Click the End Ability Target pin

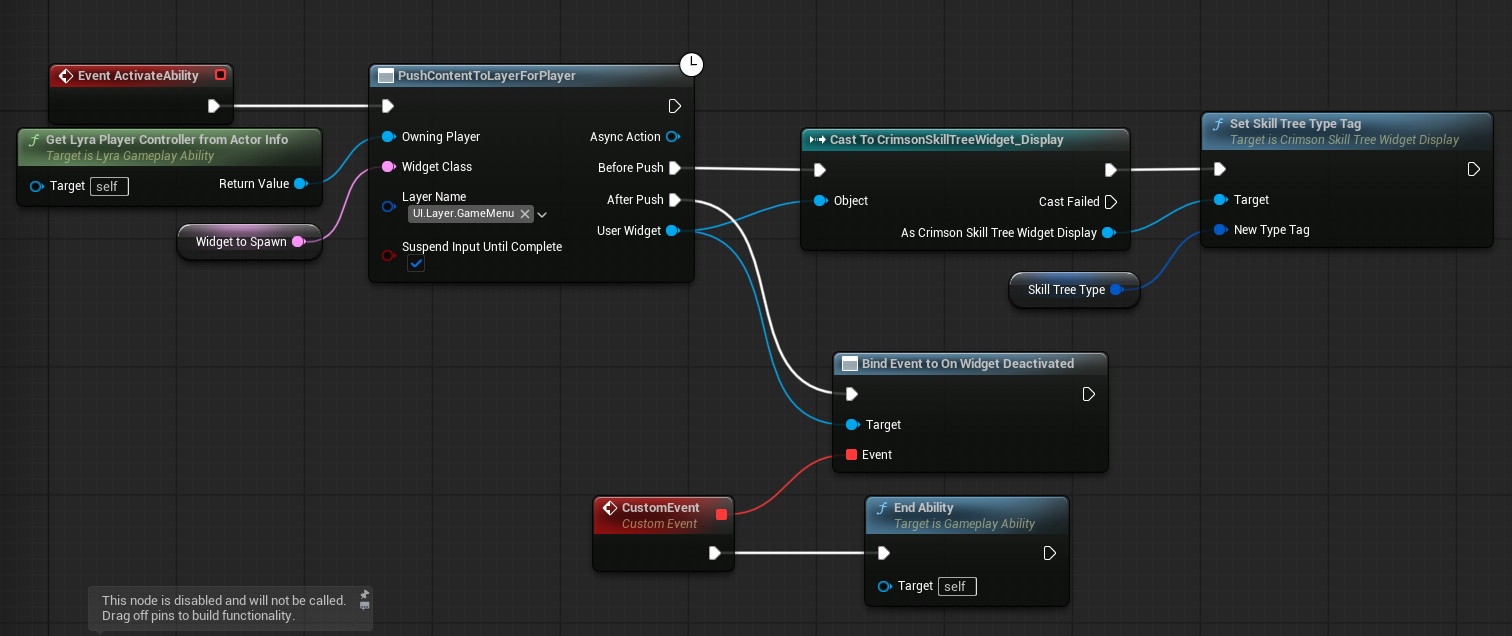coord(884,586)
